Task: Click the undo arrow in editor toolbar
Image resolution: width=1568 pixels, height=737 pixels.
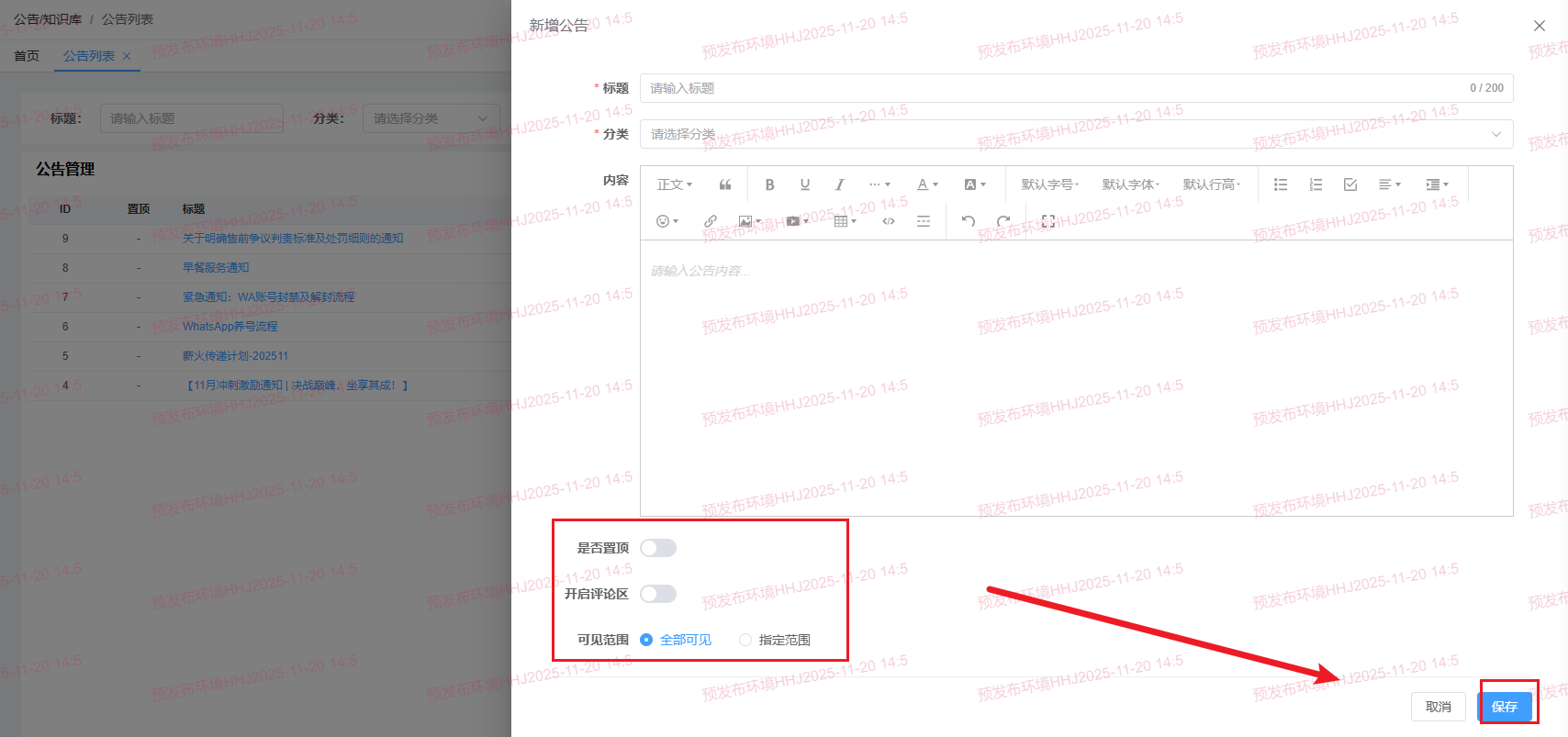Action: coord(968,221)
